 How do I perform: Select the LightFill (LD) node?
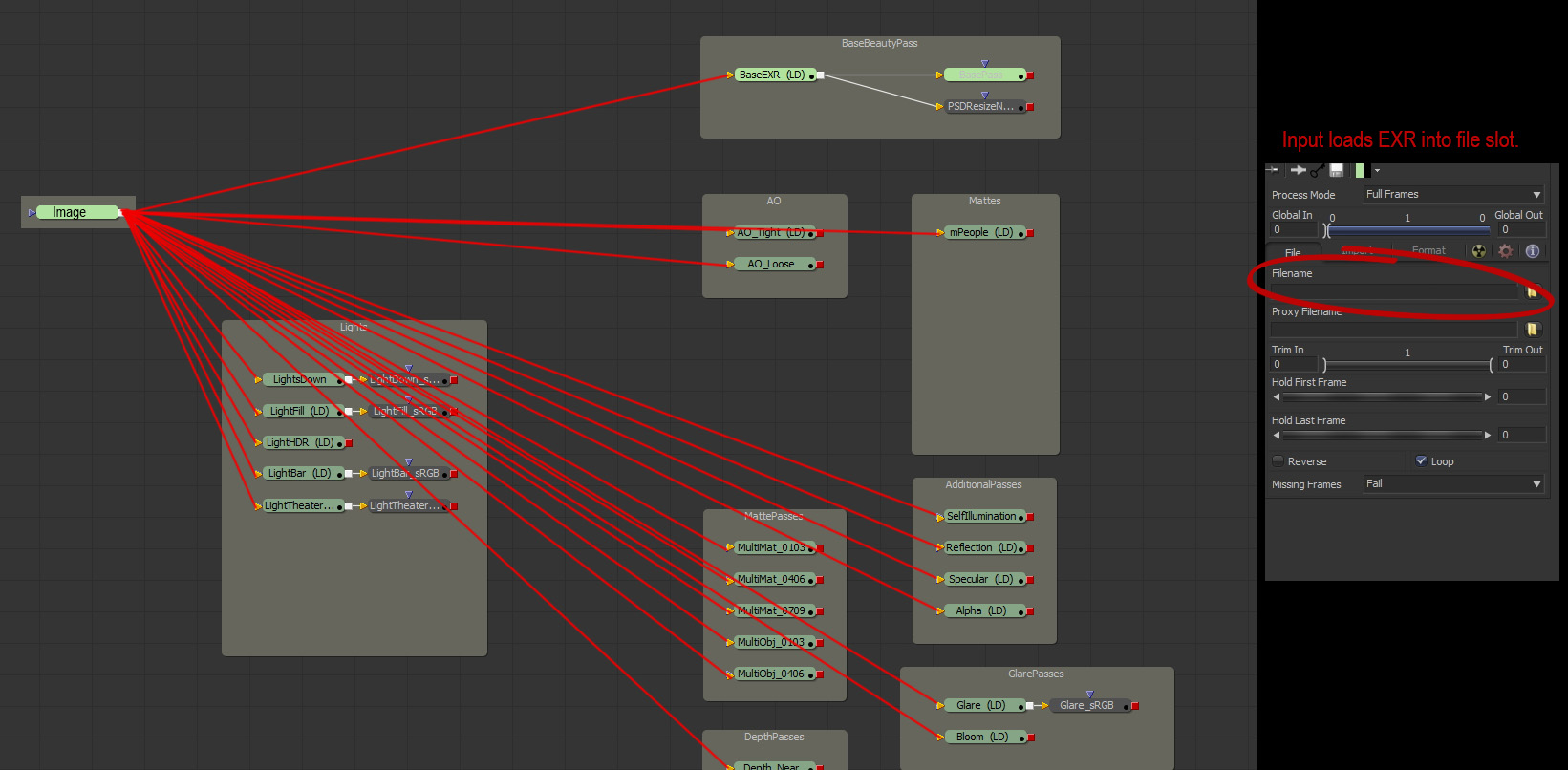[302, 411]
